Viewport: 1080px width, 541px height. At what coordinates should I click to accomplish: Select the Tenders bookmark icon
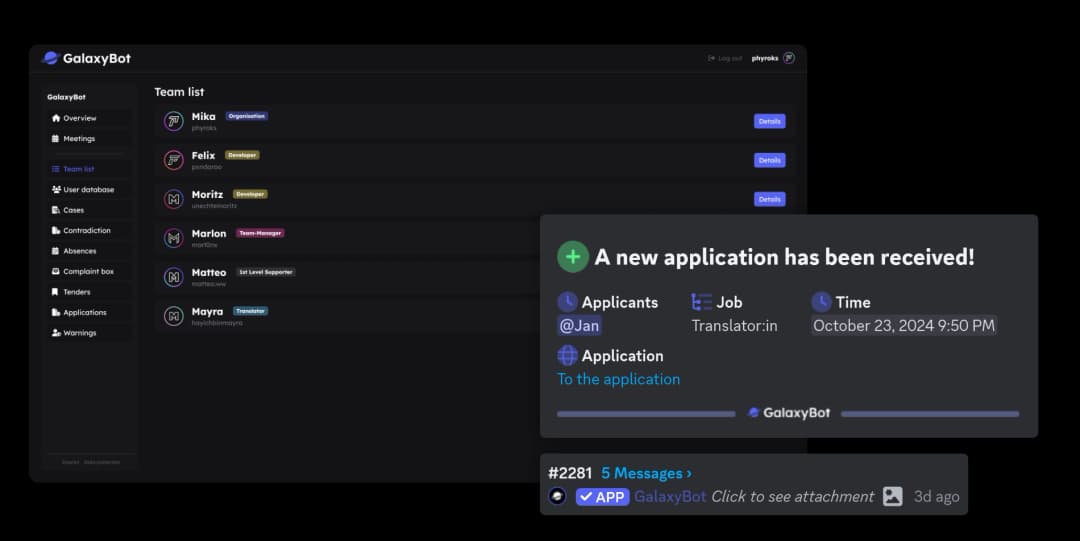coord(55,292)
